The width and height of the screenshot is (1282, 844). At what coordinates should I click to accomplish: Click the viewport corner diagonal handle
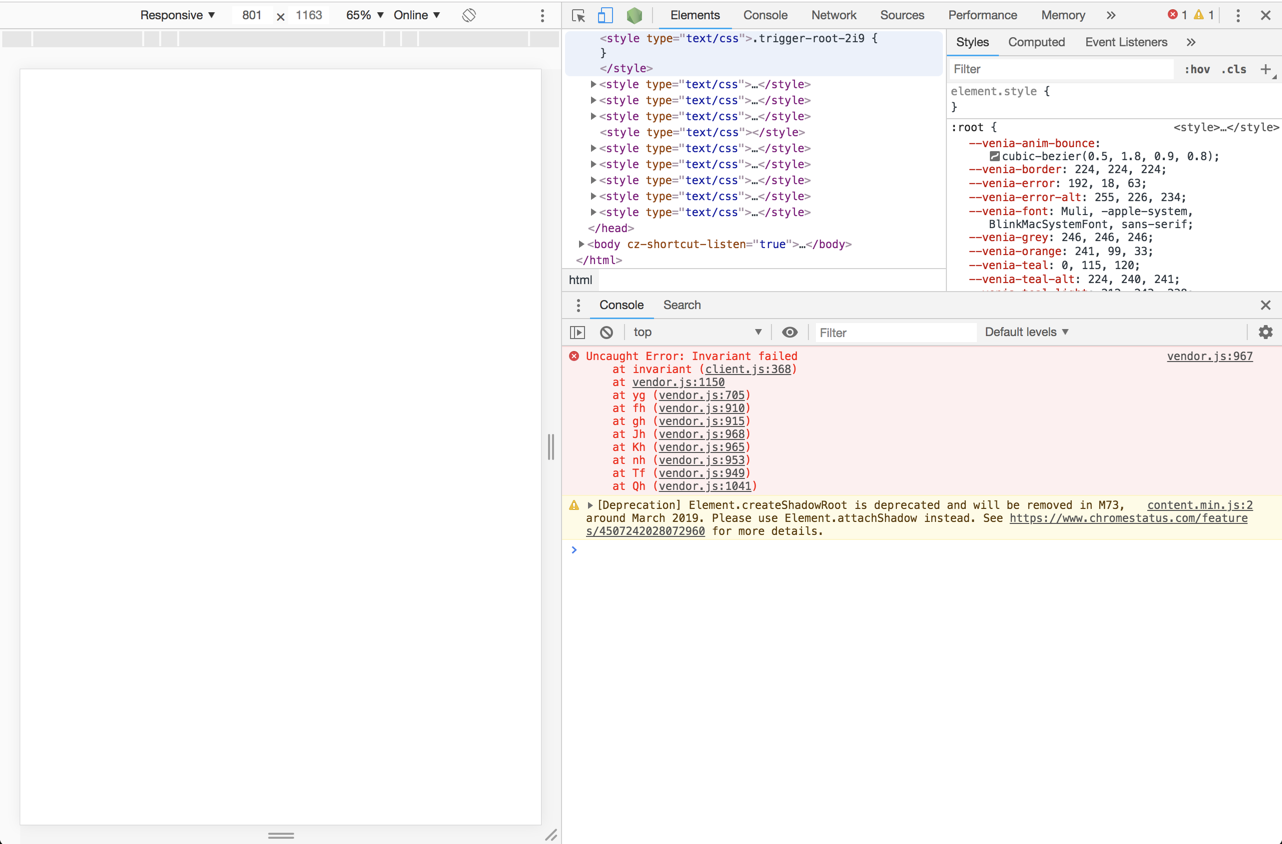(551, 835)
